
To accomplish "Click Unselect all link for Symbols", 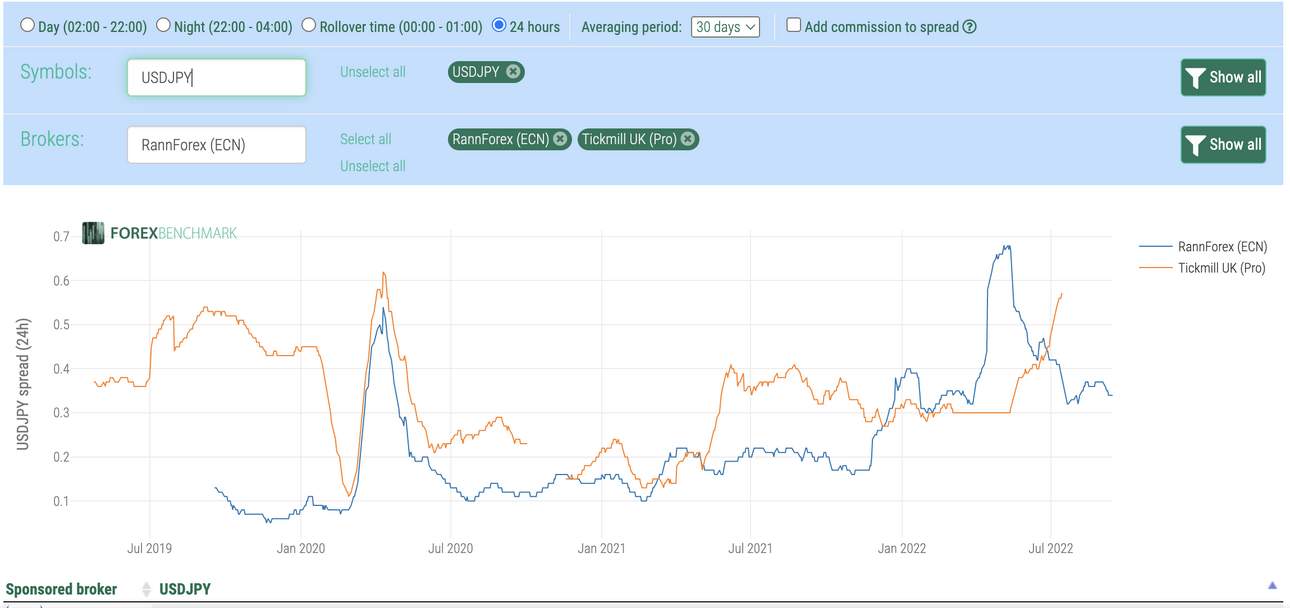I will pyautogui.click(x=373, y=72).
